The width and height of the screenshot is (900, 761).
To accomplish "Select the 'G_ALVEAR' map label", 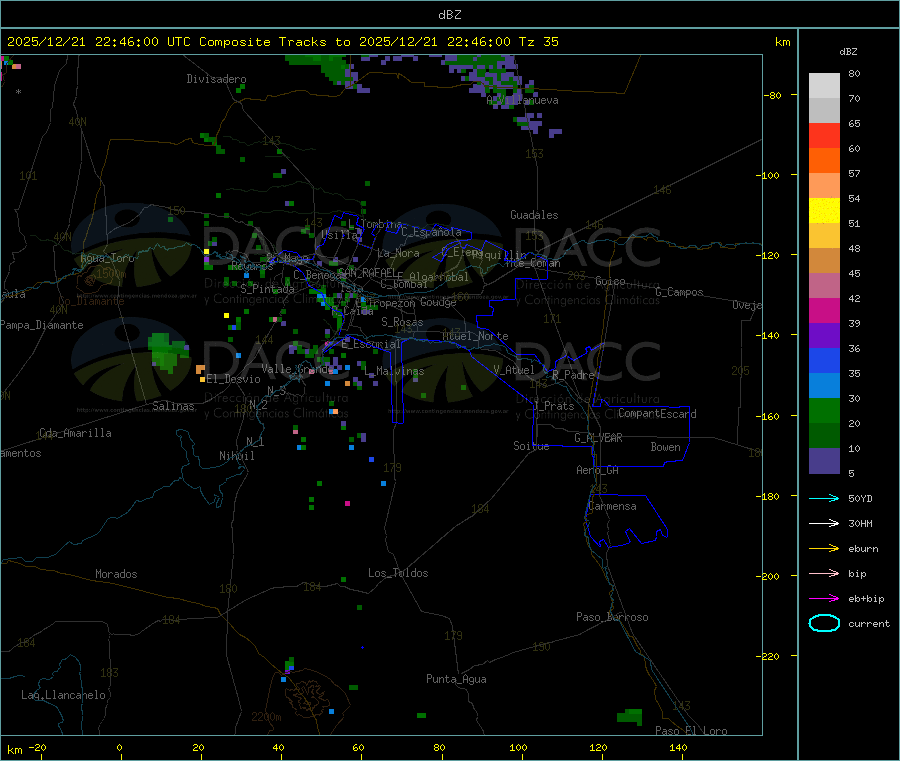I will pyautogui.click(x=598, y=438).
